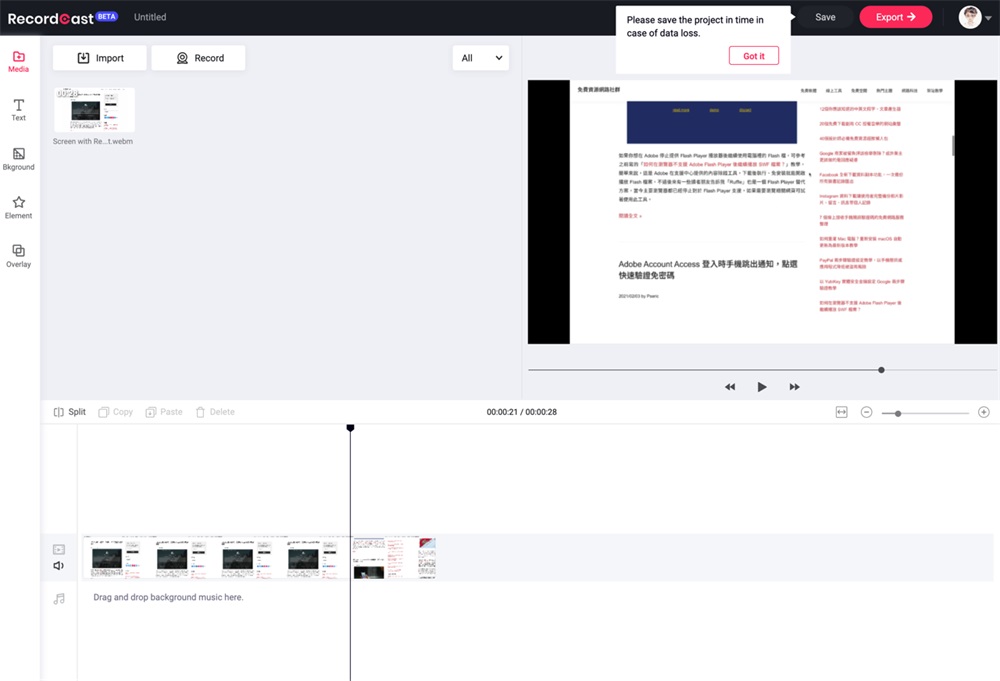Open the Text panel in sidebar
Image resolution: width=1000 pixels, height=681 pixels.
(x=18, y=110)
